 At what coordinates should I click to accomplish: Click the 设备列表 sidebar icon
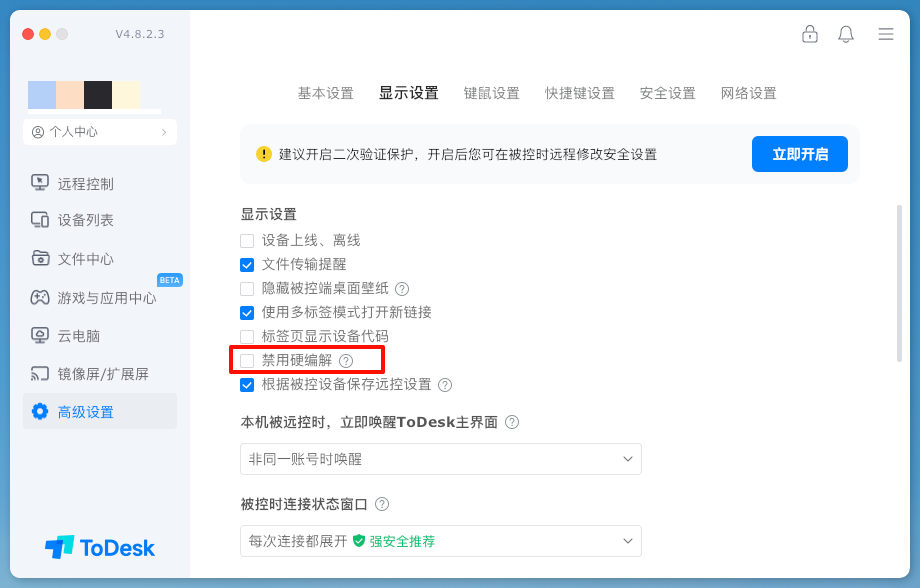tap(40, 220)
